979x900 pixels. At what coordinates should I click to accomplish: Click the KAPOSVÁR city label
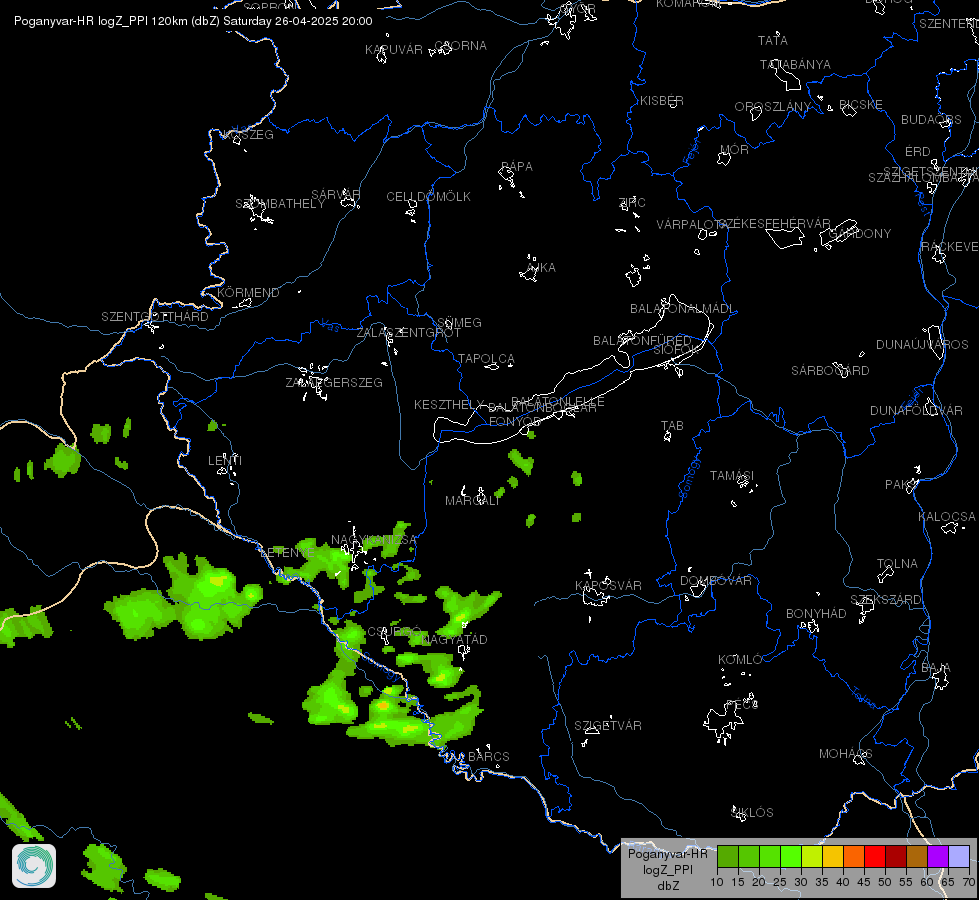point(608,586)
